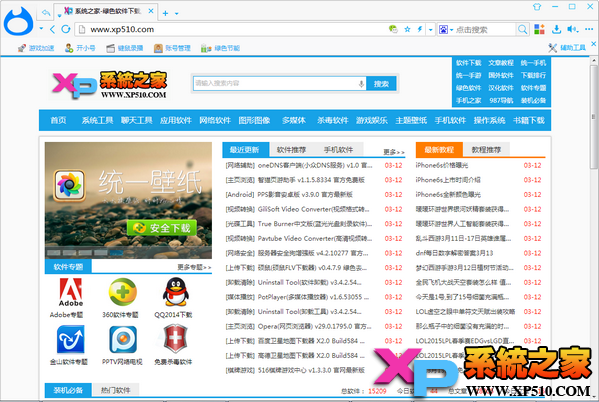Open 账号管理 toolbar item
The height and width of the screenshot is (402, 599).
pos(172,48)
